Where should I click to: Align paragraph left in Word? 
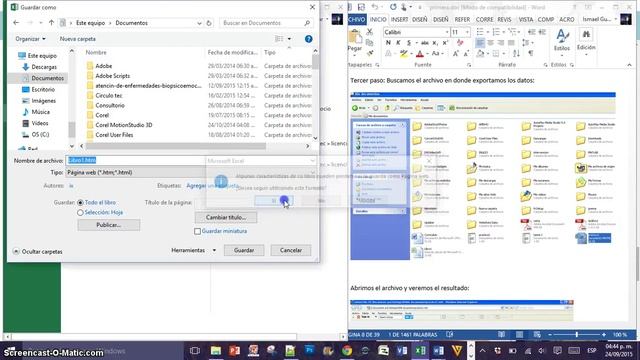point(480,43)
